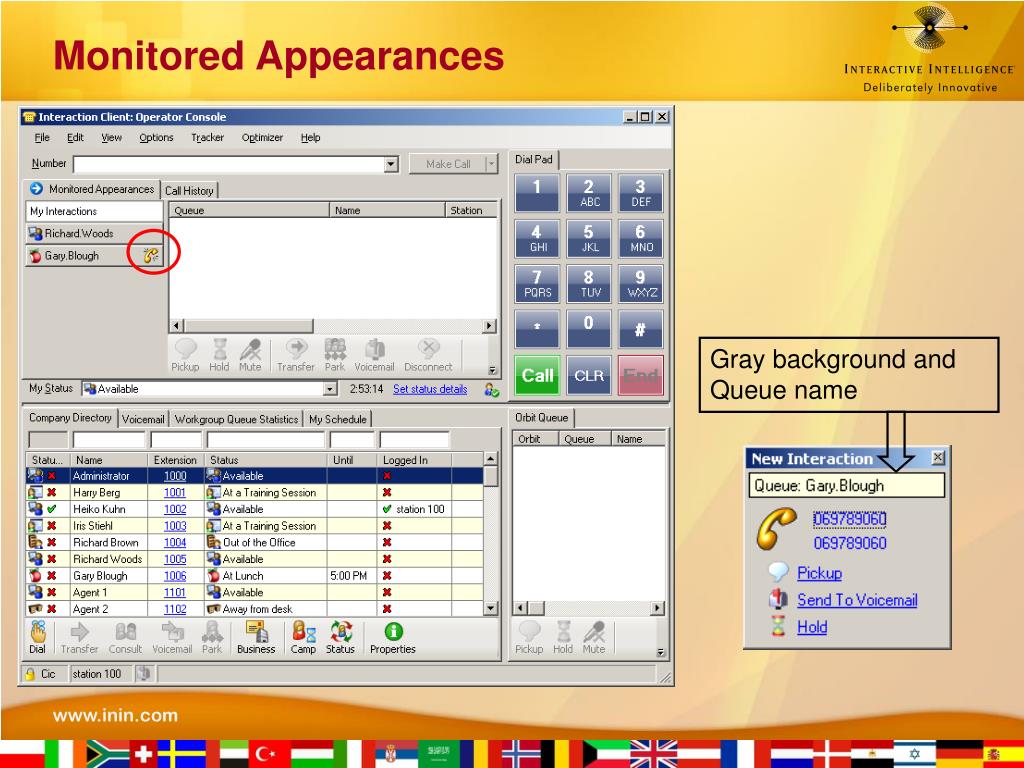
Task: Click the Status icon in the directory toolbar
Action: pos(340,632)
